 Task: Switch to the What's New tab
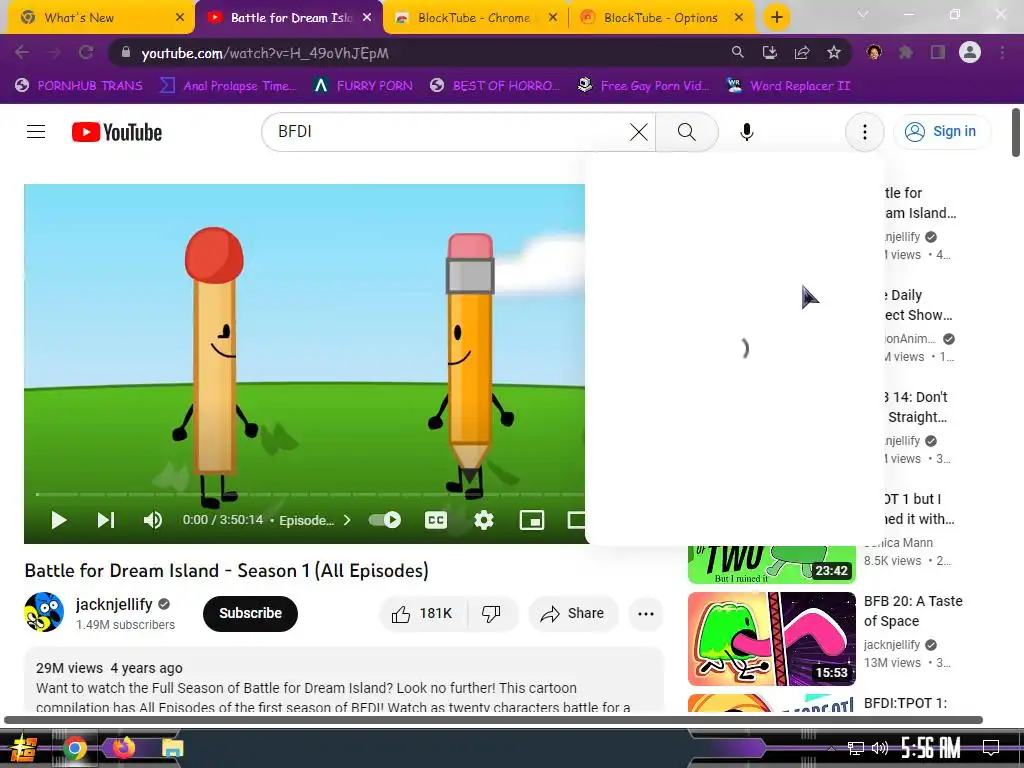click(79, 18)
